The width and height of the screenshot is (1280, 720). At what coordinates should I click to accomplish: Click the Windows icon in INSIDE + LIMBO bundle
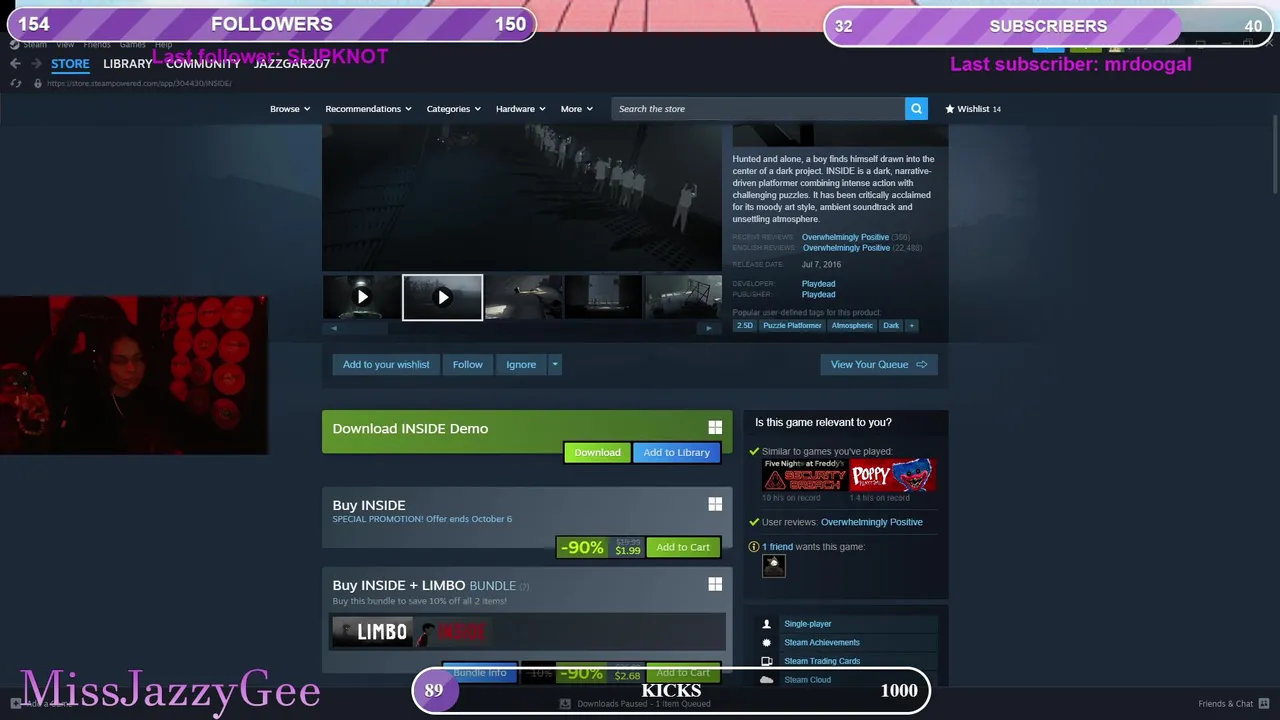pyautogui.click(x=715, y=584)
